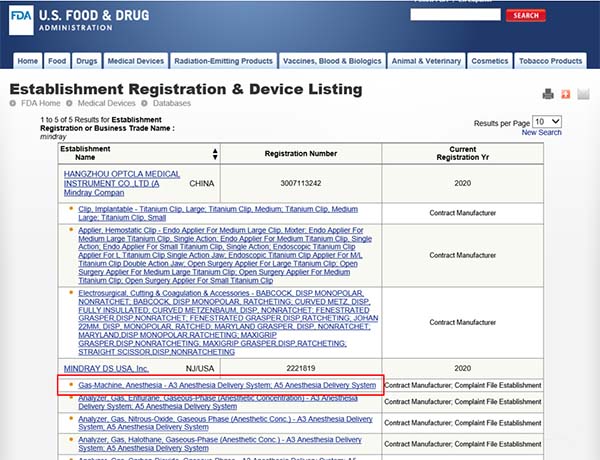The height and width of the screenshot is (460, 600).
Task: Click the site search input field
Action: (x=455, y=15)
